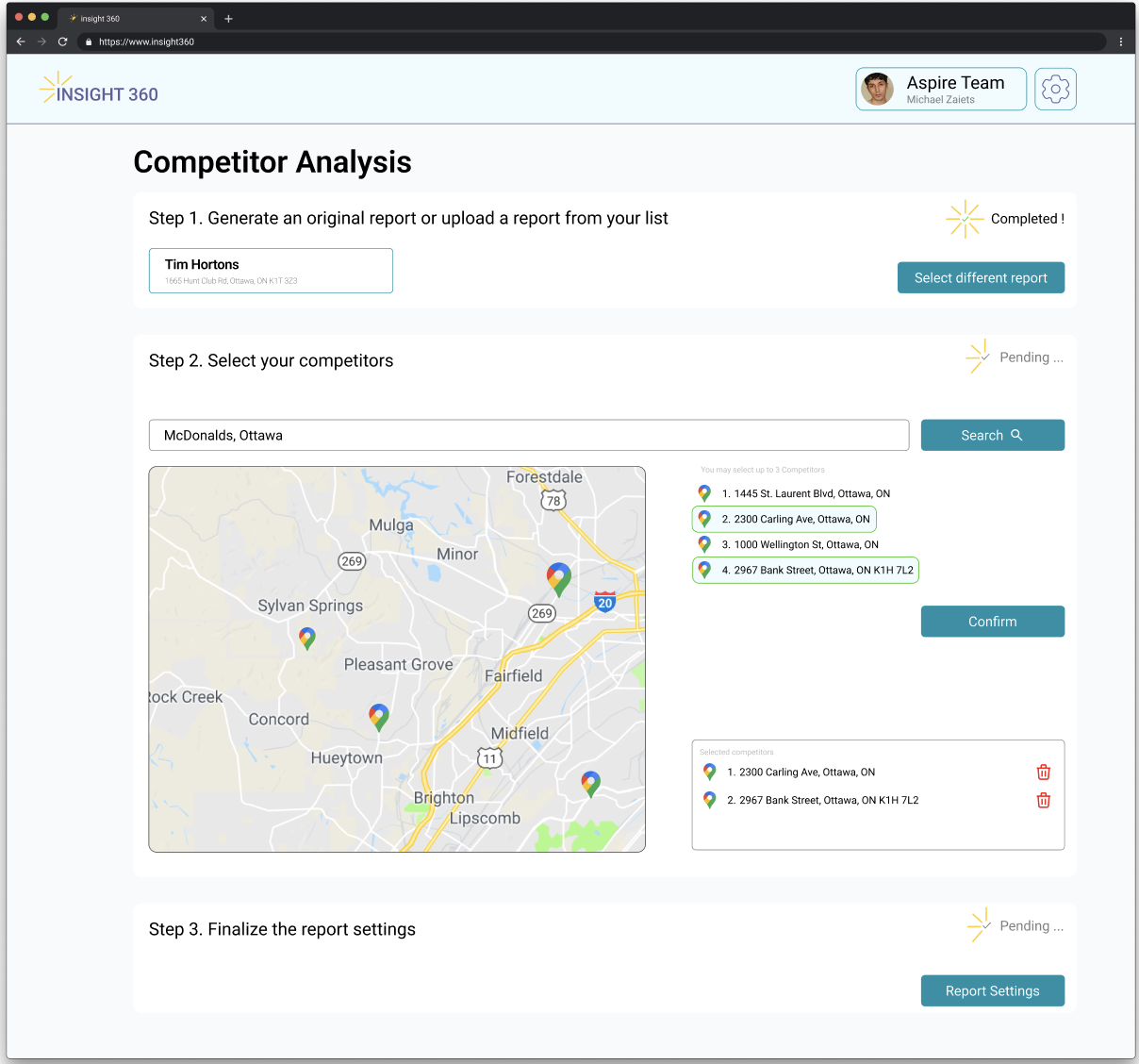This screenshot has width=1139, height=1064.
Task: Click map pin near Sylvan Springs
Action: coord(306,639)
